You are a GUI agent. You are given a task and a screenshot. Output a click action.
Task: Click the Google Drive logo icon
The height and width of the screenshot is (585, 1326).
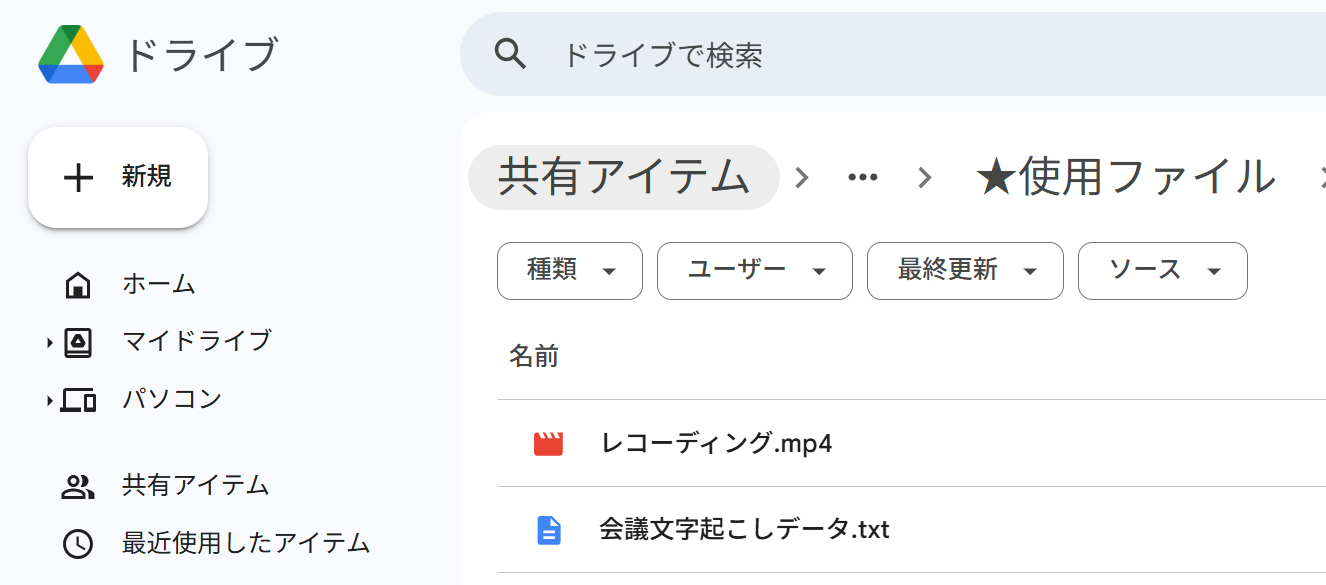click(x=71, y=55)
